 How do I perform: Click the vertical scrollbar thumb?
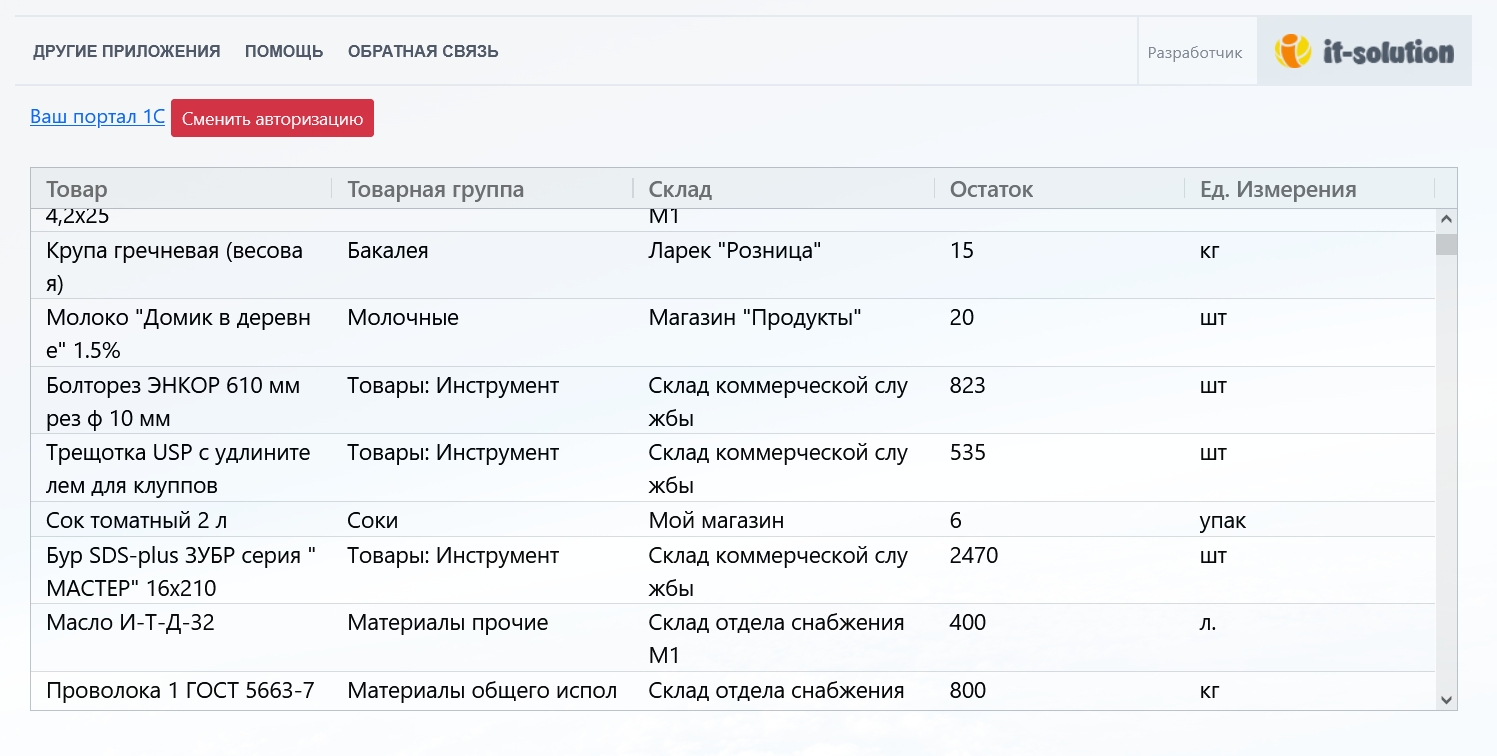[1446, 245]
